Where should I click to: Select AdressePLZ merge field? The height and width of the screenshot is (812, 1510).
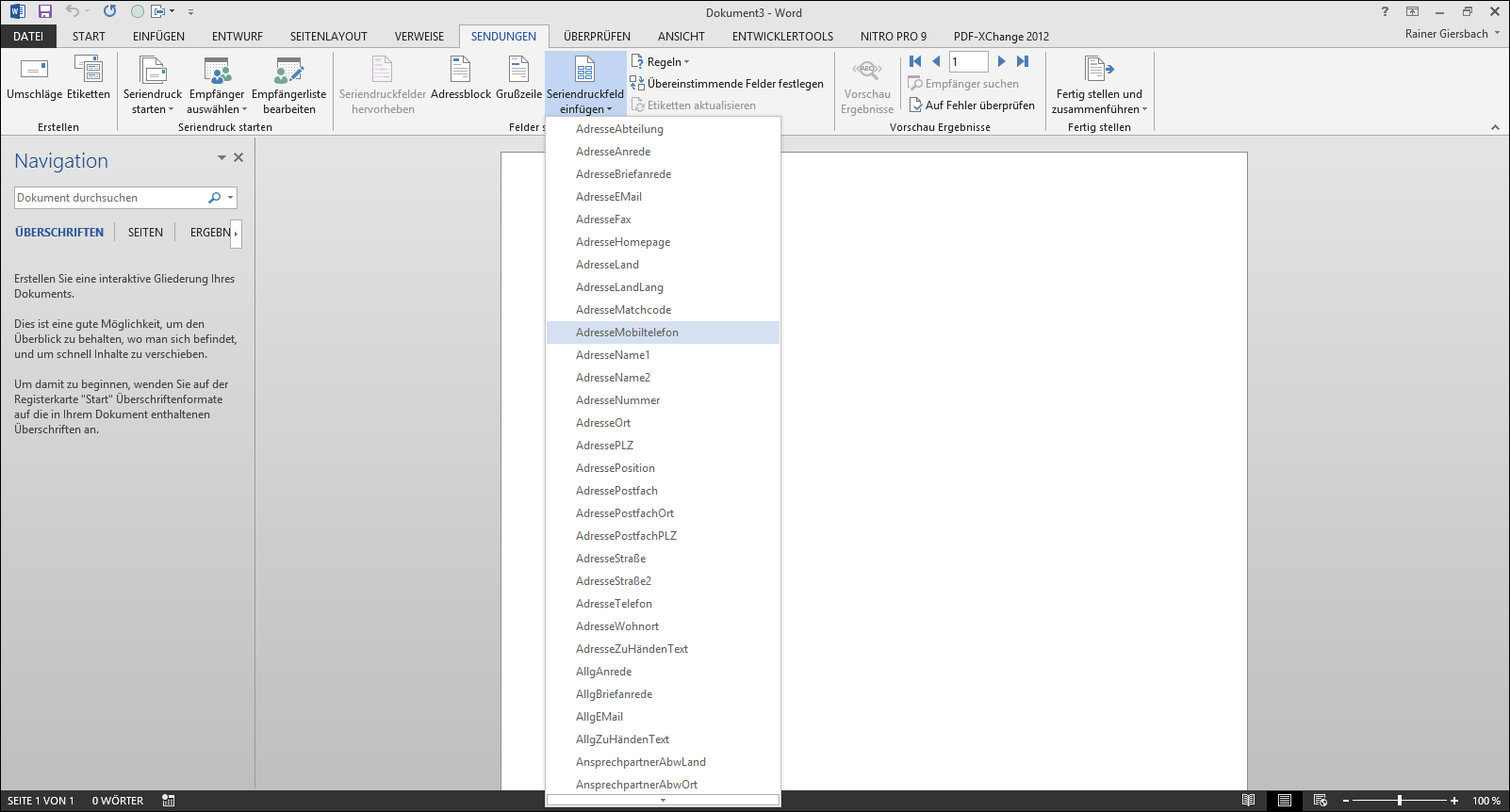663,446
